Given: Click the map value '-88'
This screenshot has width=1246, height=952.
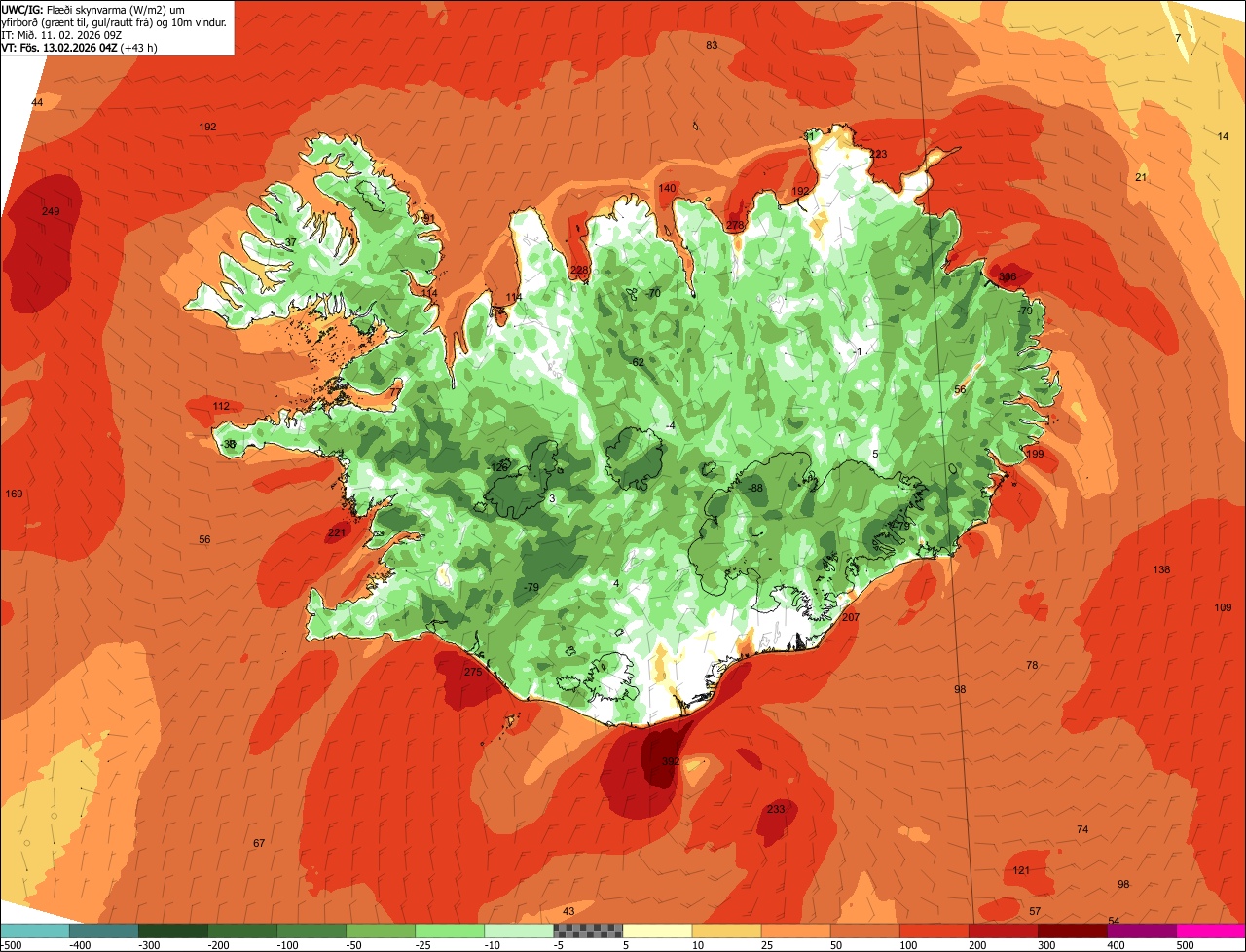Looking at the screenshot, I should (x=755, y=488).
